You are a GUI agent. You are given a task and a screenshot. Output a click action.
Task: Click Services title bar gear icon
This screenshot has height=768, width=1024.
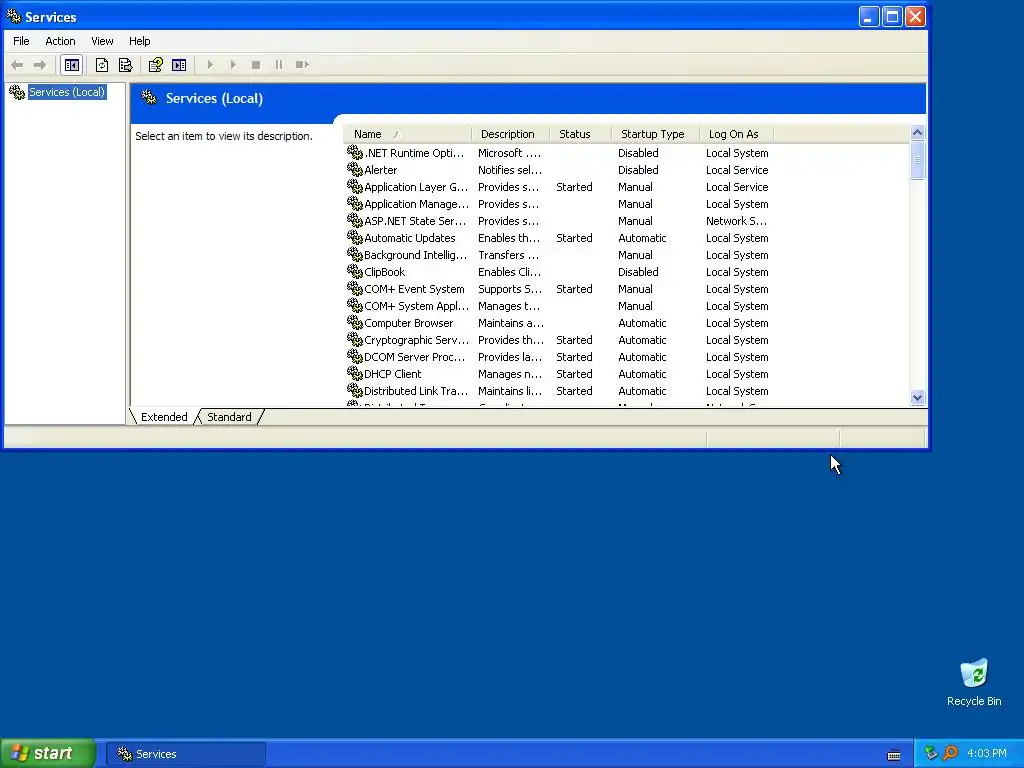(x=14, y=16)
